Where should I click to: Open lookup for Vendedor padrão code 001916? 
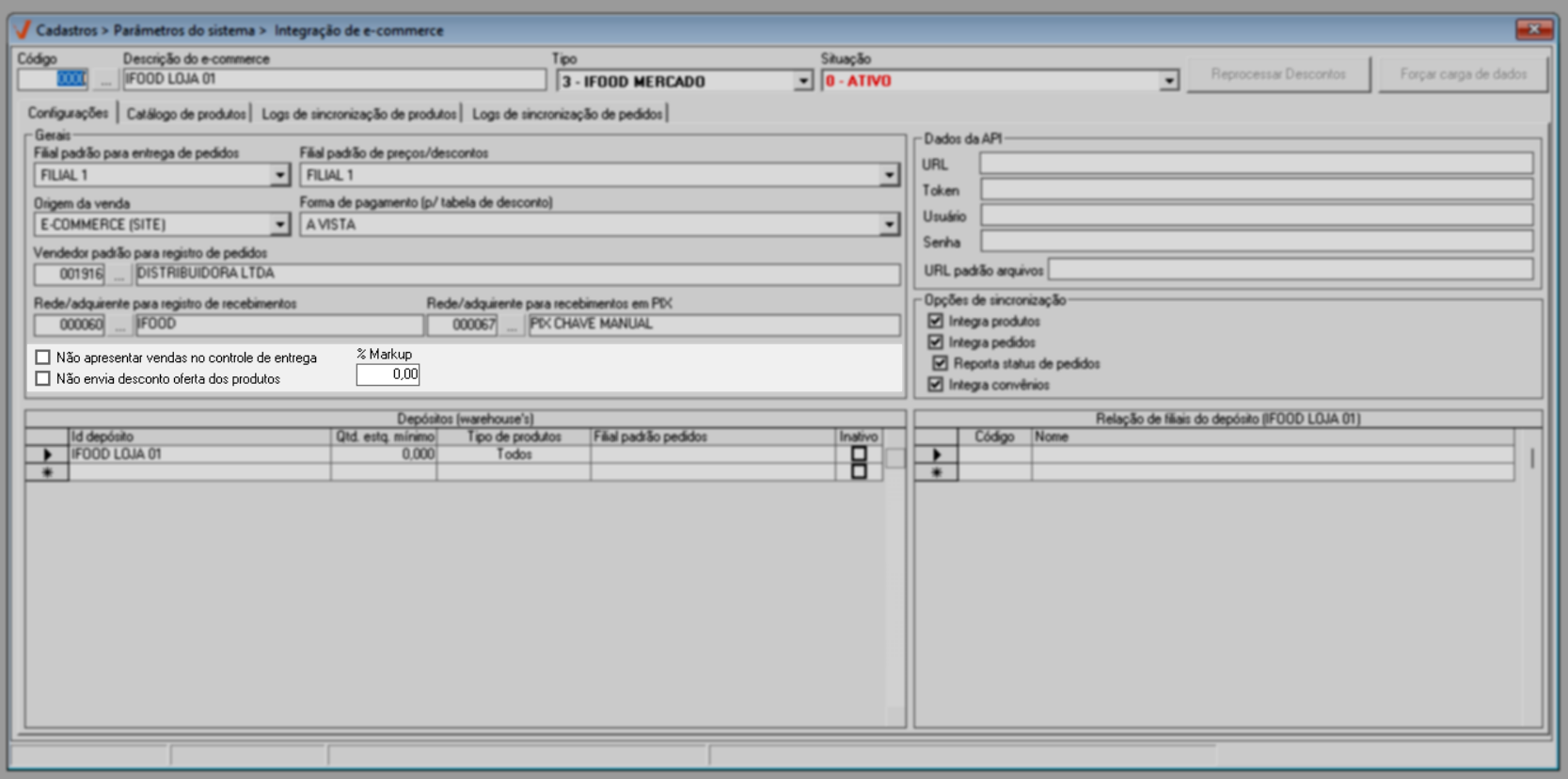point(119,275)
